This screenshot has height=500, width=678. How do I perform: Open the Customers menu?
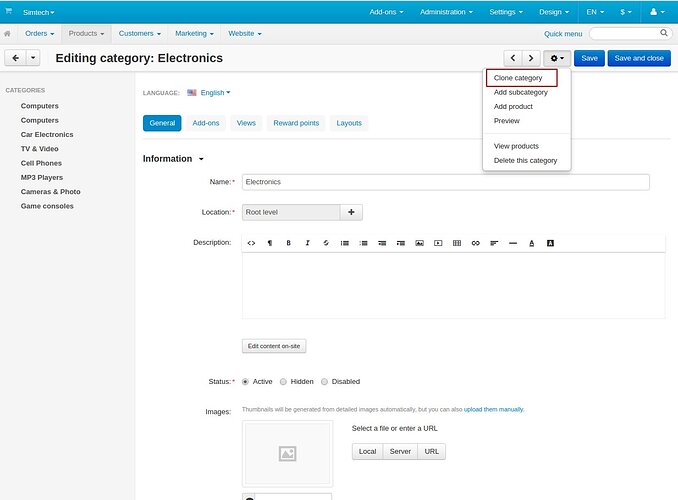(140, 33)
